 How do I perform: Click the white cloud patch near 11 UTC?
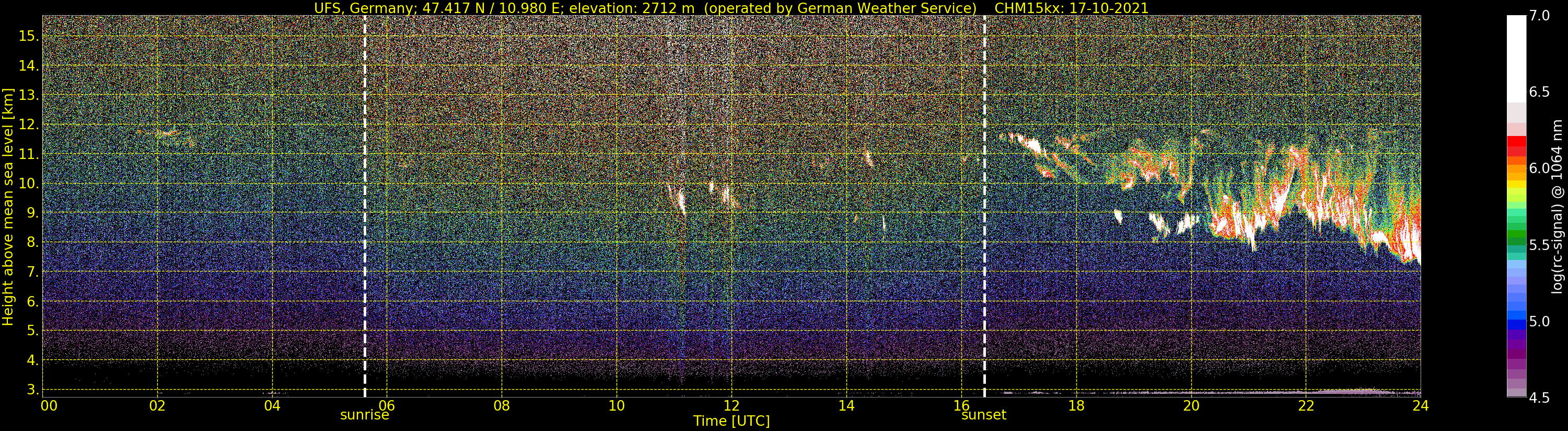(678, 198)
